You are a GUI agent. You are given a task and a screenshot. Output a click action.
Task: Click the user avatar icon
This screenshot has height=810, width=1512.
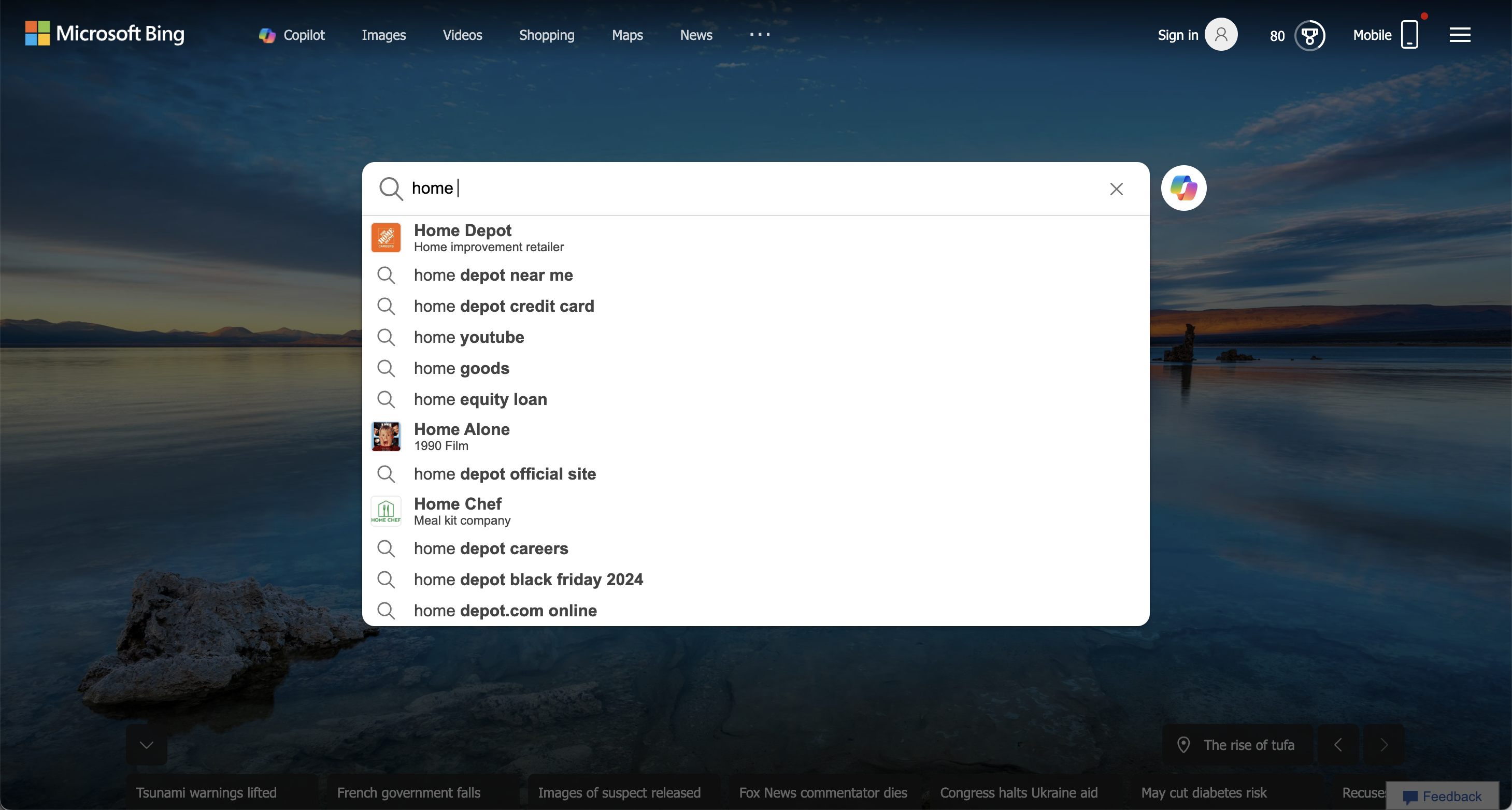(1221, 35)
